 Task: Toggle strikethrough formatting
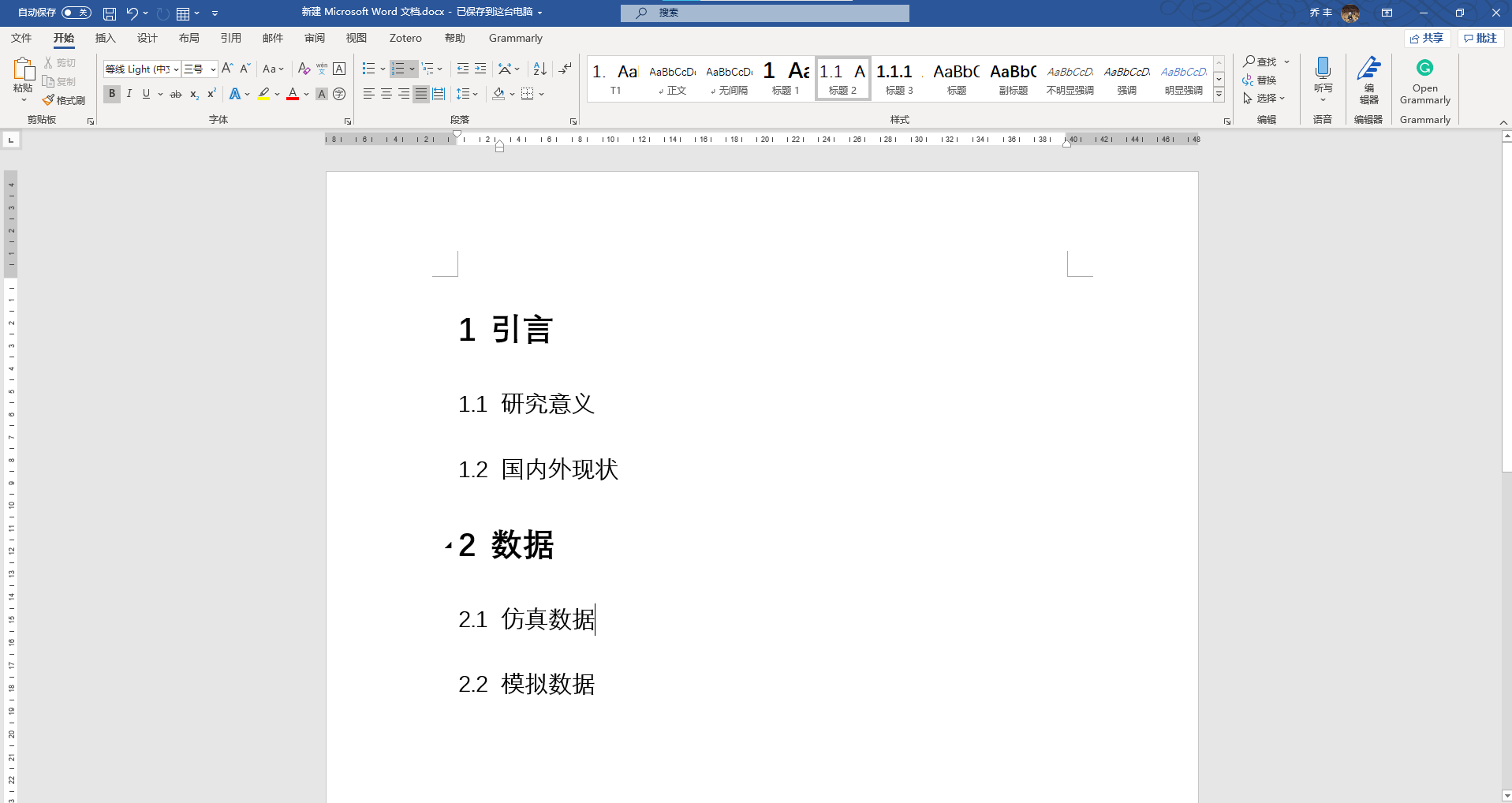click(176, 94)
